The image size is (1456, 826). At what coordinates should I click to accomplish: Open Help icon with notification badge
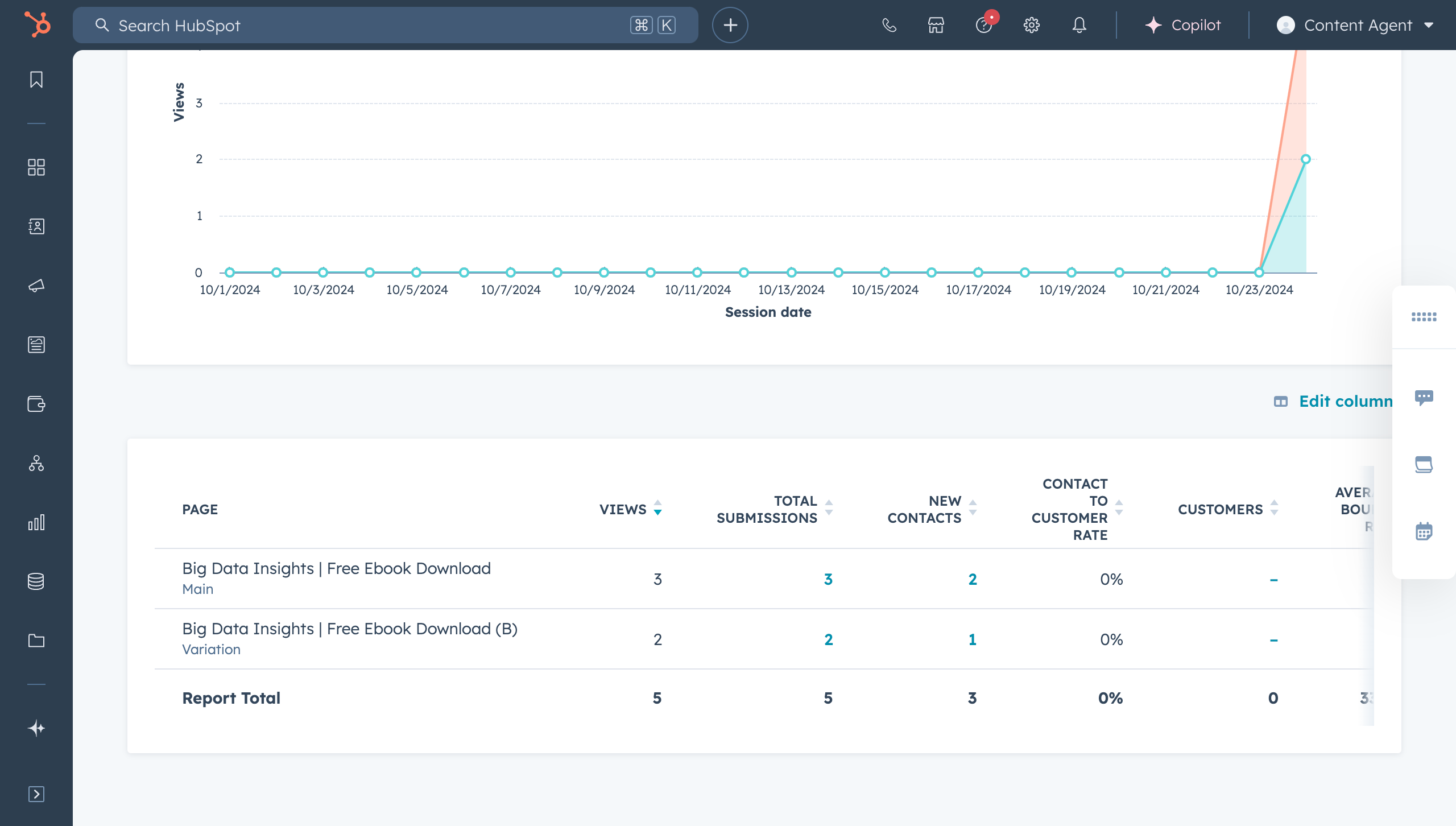coord(985,24)
